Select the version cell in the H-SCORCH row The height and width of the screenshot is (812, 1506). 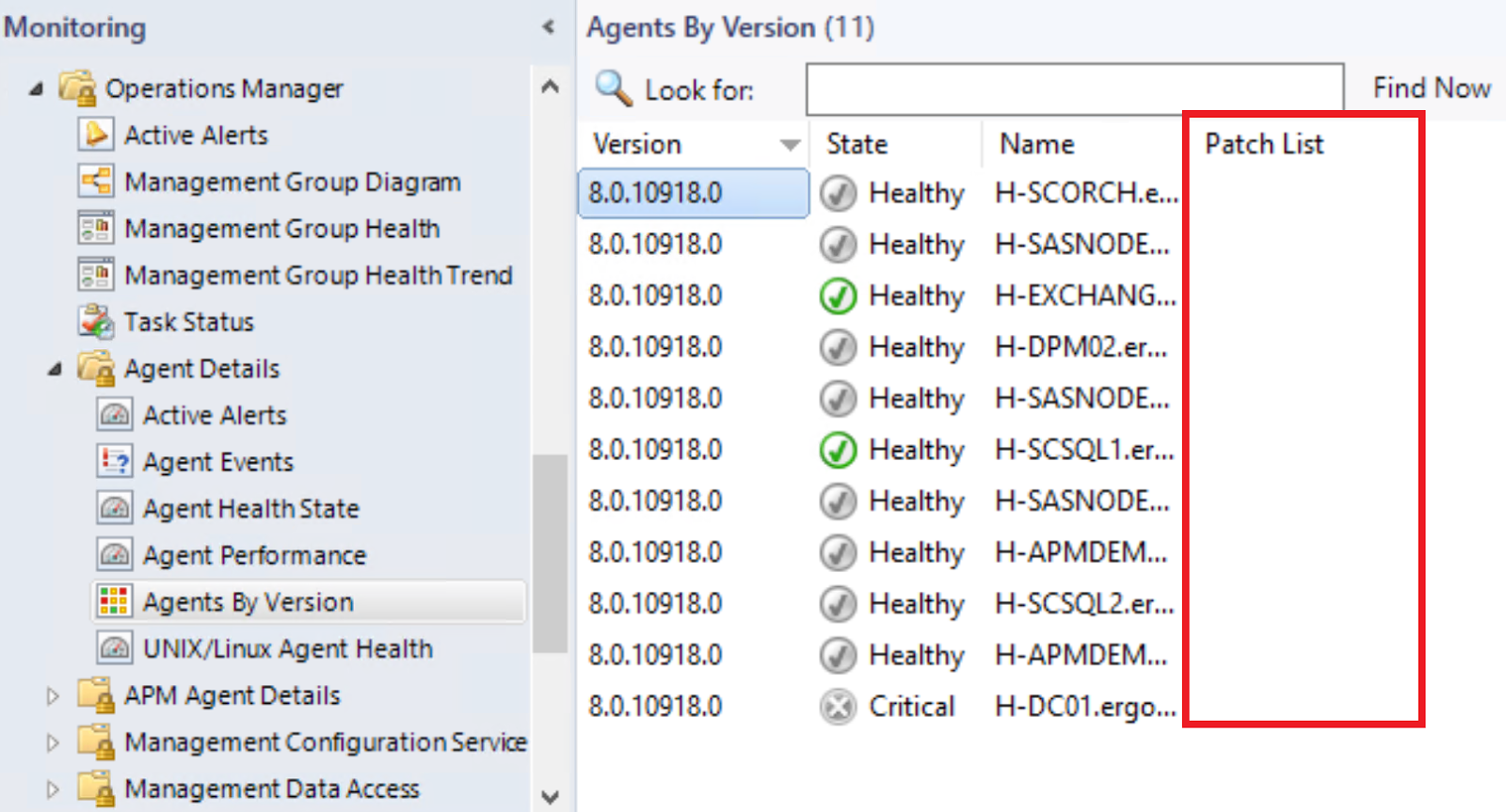pyautogui.click(x=694, y=194)
